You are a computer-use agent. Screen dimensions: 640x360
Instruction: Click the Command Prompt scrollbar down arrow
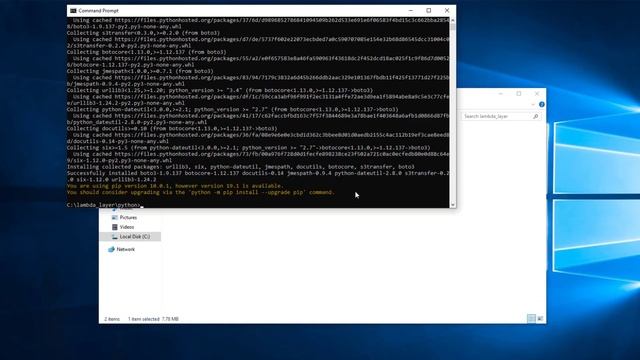[x=453, y=205]
